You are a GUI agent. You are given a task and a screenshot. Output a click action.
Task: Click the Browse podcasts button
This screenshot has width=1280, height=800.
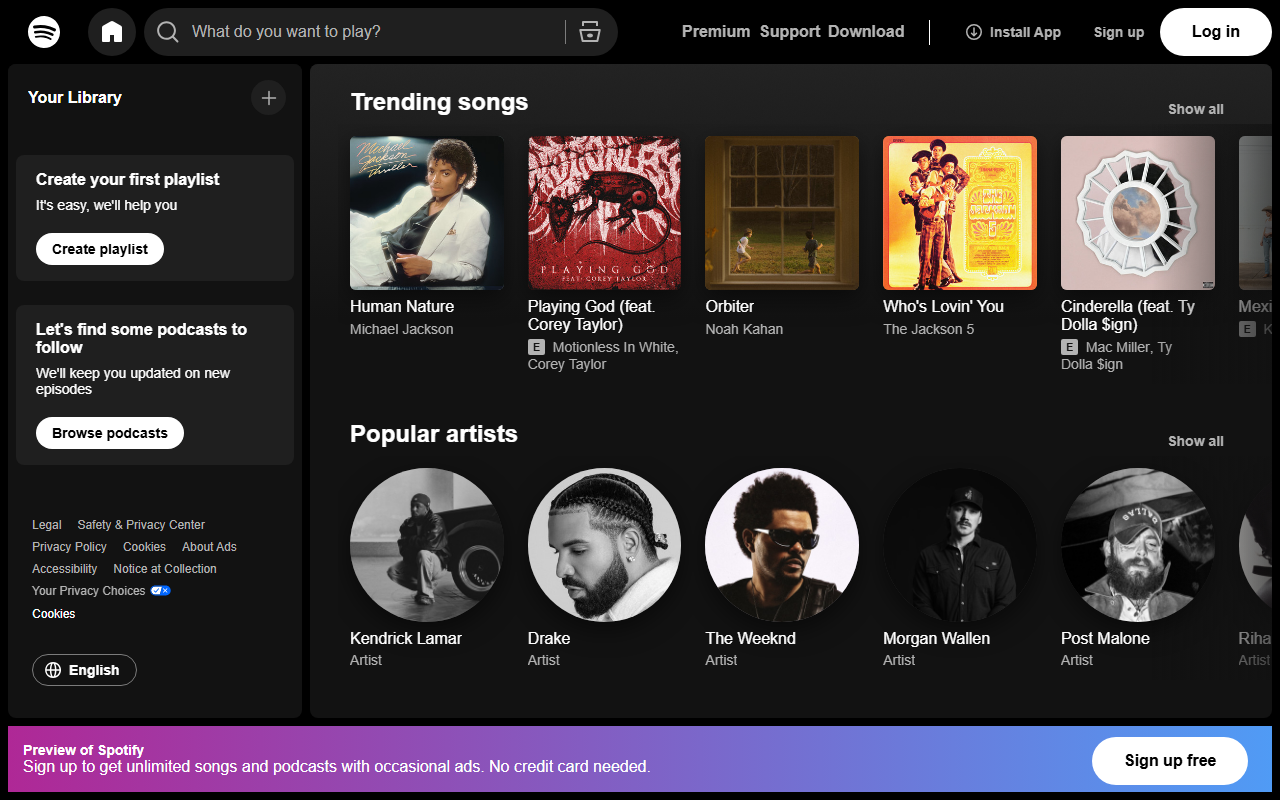(x=110, y=433)
